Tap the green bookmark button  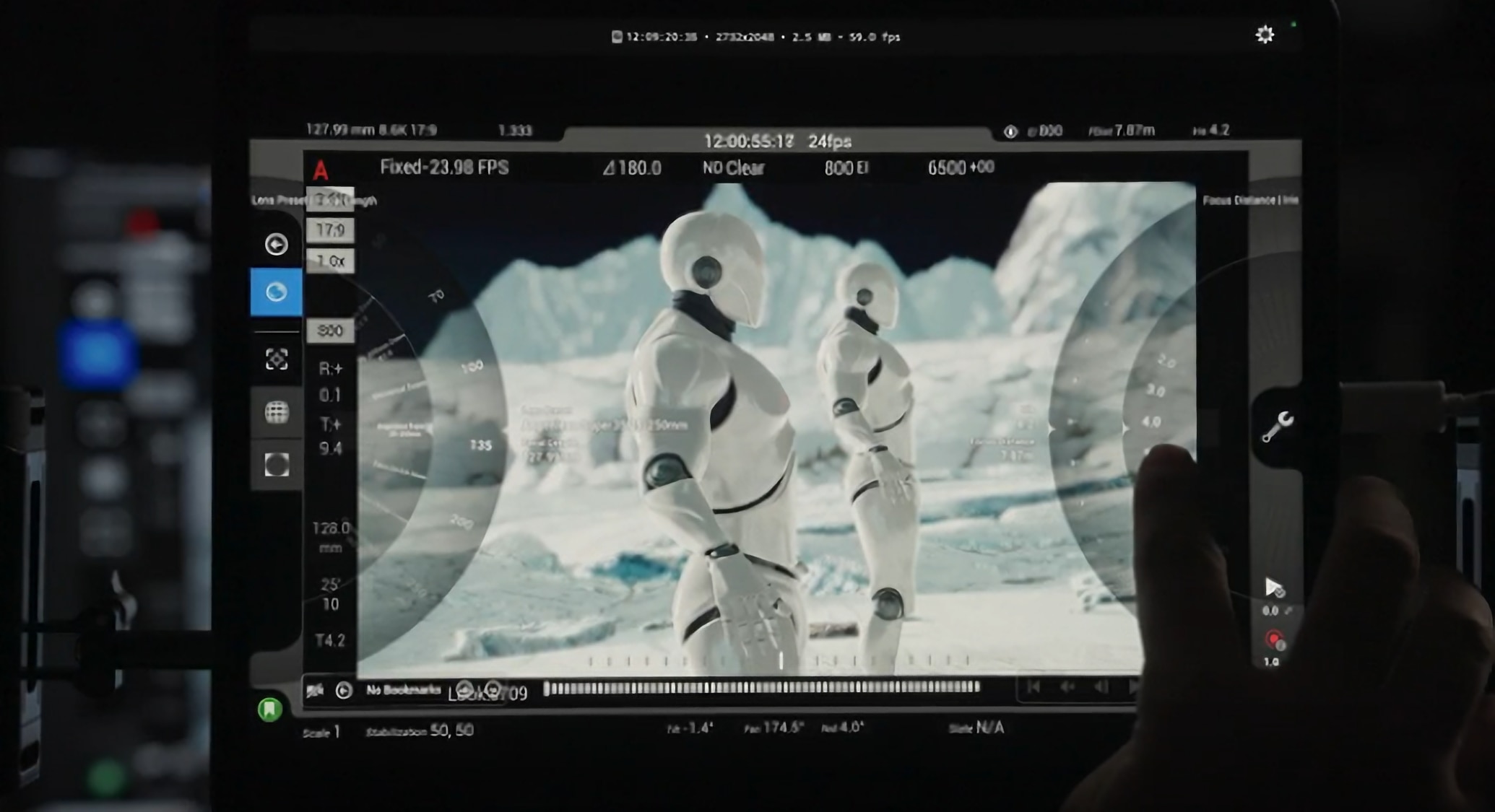pos(270,710)
